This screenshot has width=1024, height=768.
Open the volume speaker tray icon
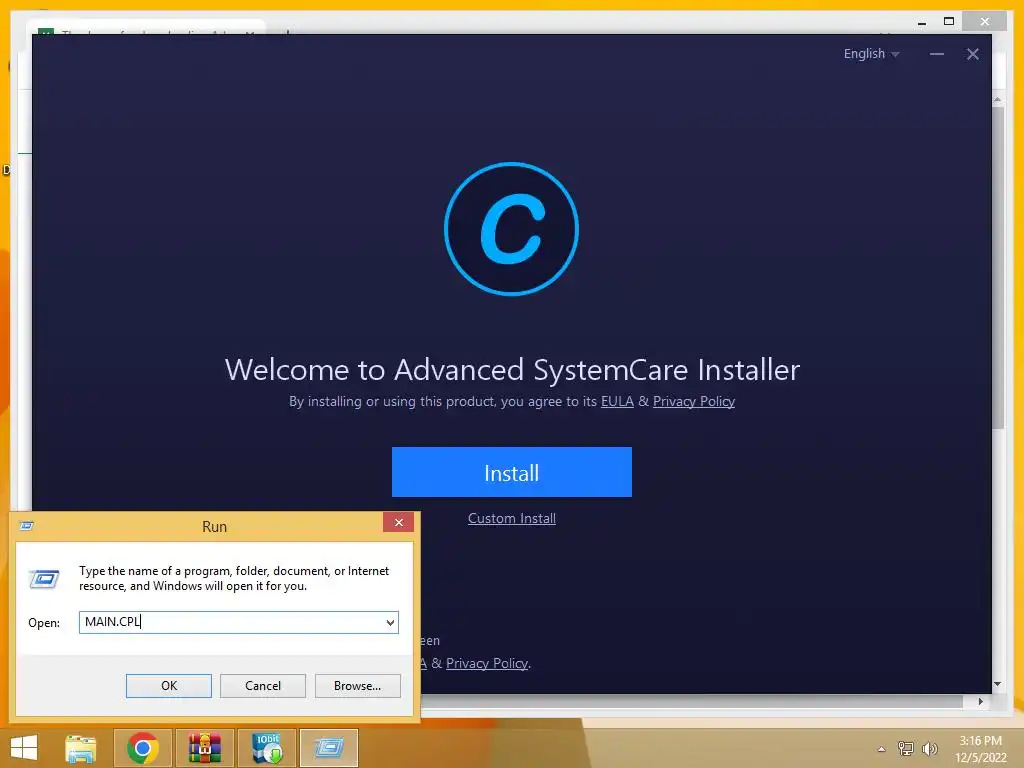[929, 748]
